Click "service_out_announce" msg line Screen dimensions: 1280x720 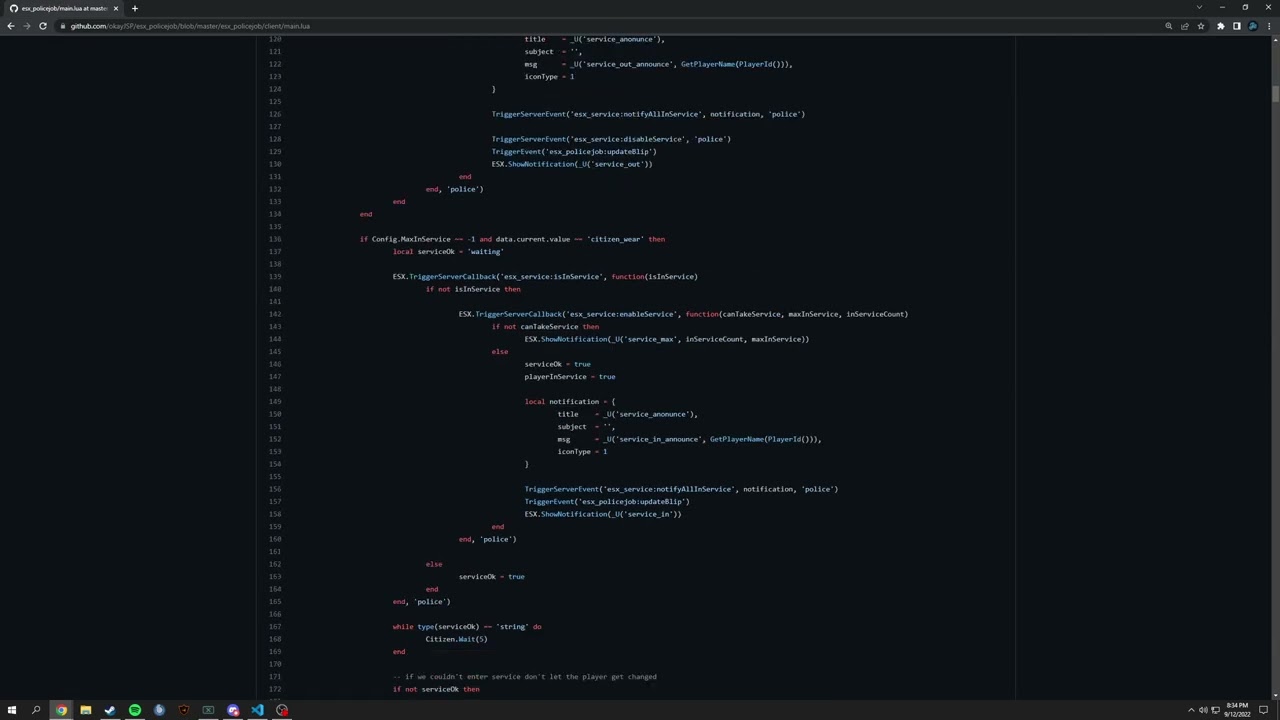[658, 64]
